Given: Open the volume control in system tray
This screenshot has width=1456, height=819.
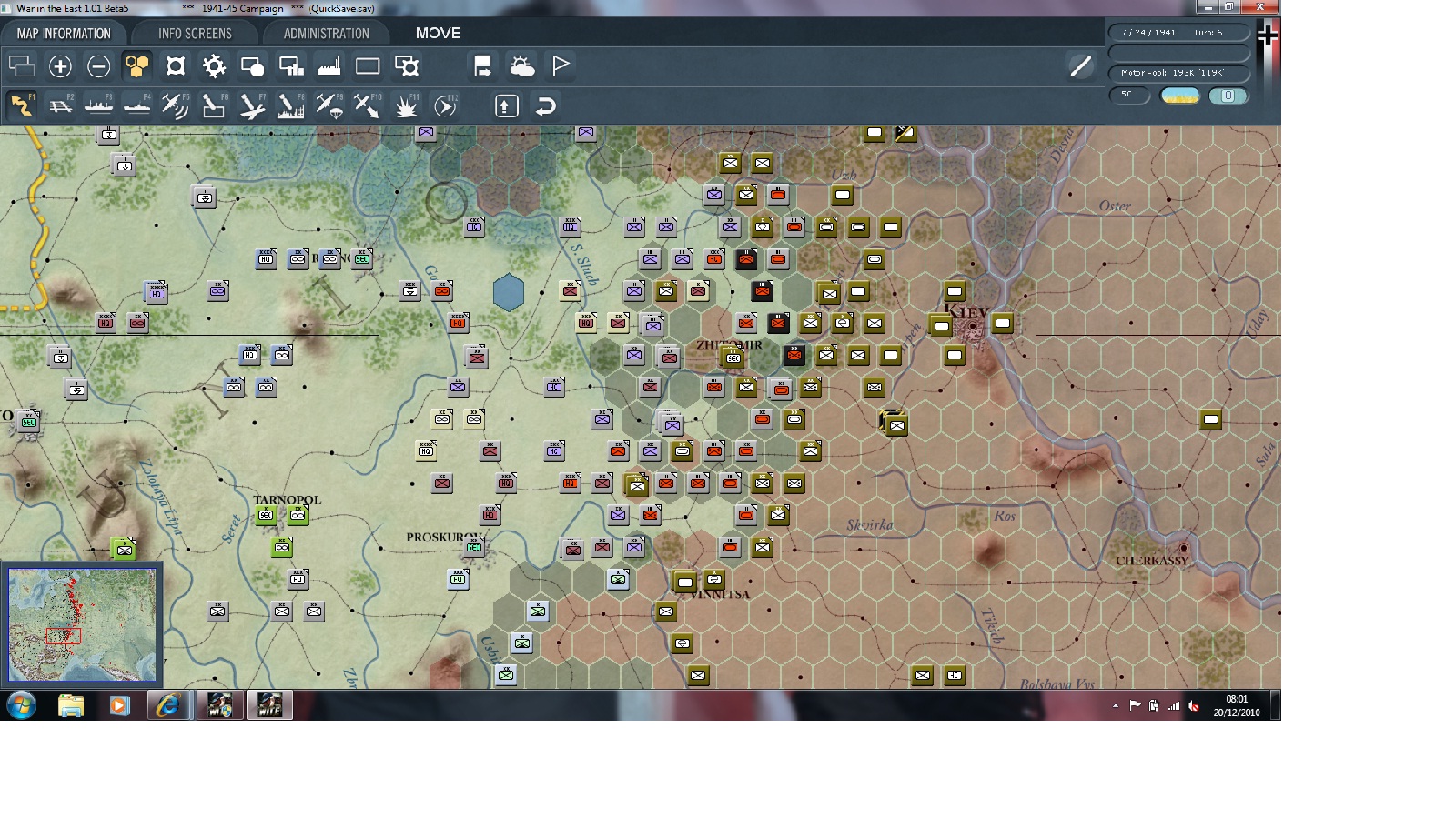Looking at the screenshot, I should (x=1193, y=705).
